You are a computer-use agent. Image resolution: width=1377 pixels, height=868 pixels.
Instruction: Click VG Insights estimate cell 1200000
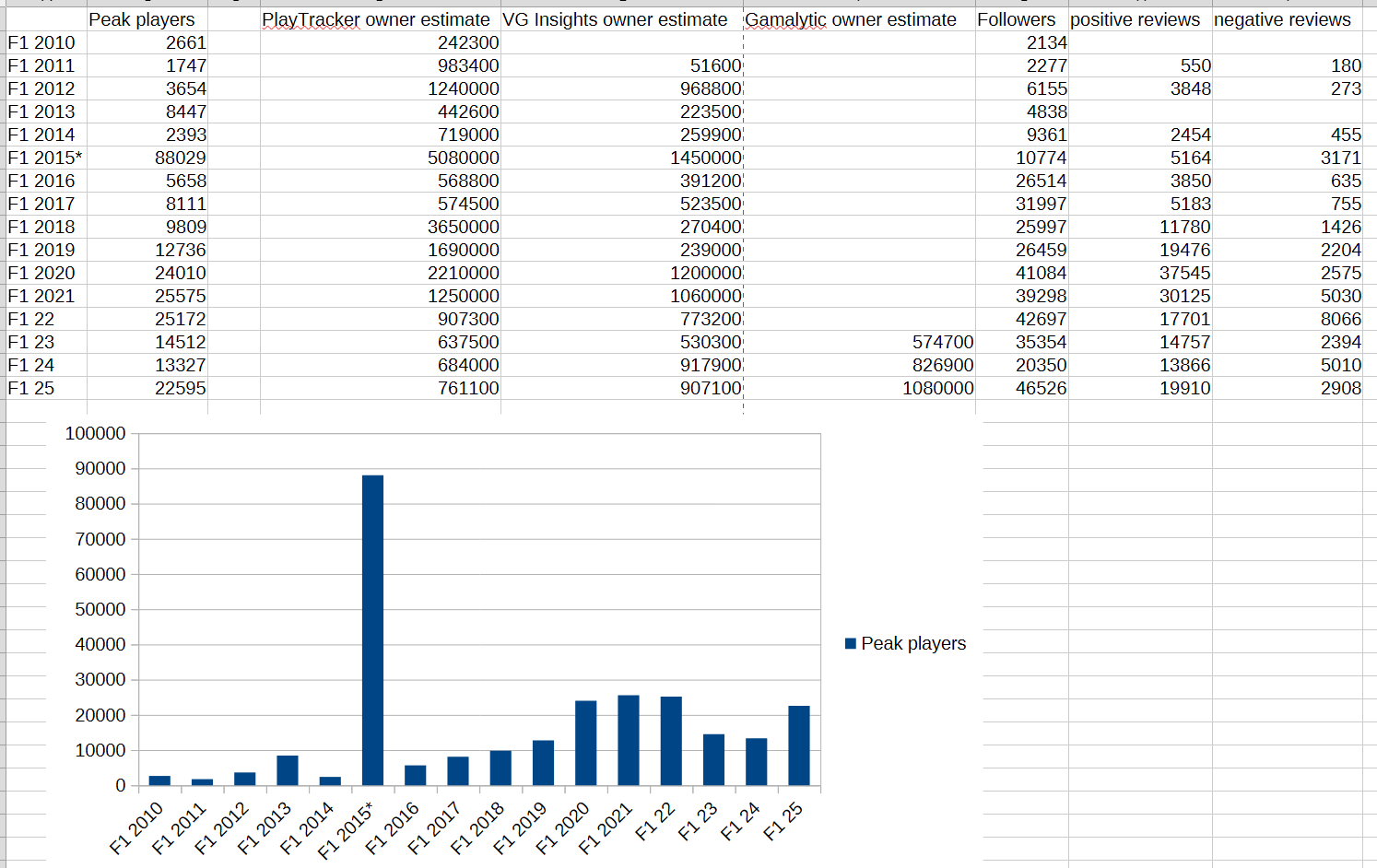coord(622,273)
